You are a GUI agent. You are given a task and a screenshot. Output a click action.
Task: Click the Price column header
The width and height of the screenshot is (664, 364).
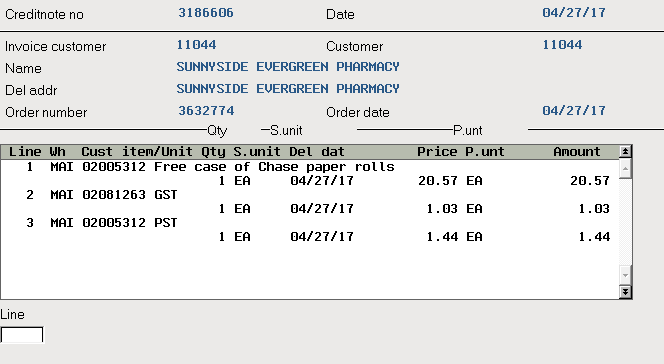click(x=437, y=152)
